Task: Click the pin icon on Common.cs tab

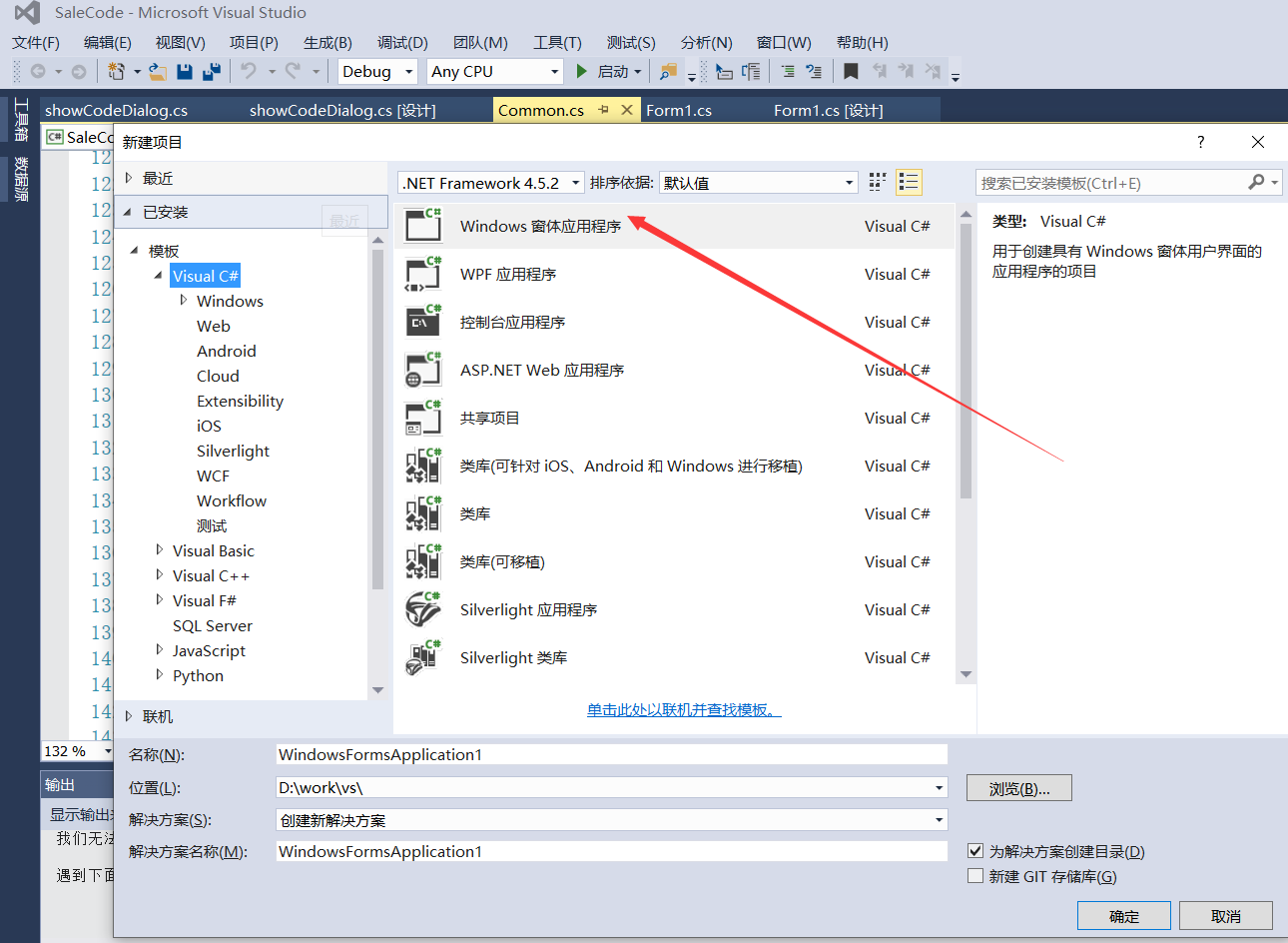Action: [x=603, y=110]
